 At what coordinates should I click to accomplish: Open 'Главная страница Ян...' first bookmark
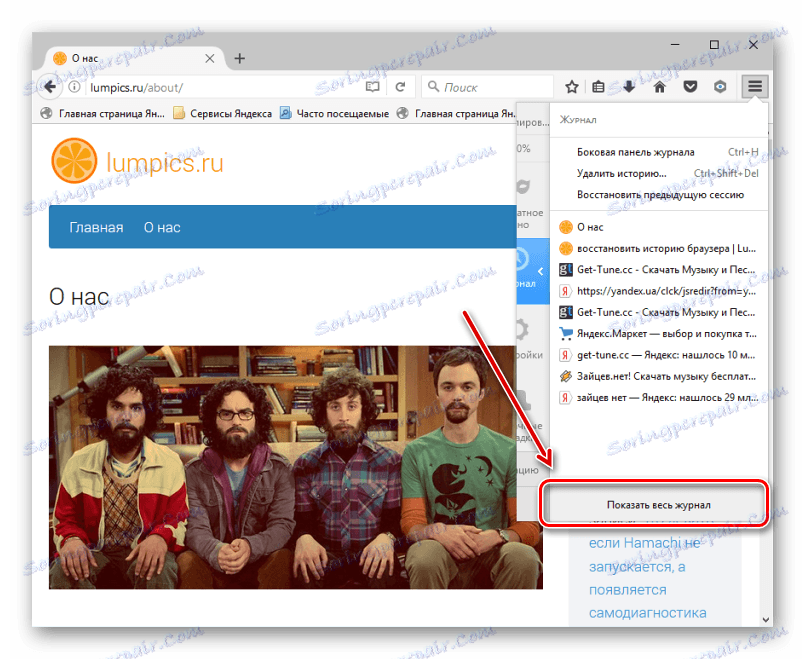103,113
